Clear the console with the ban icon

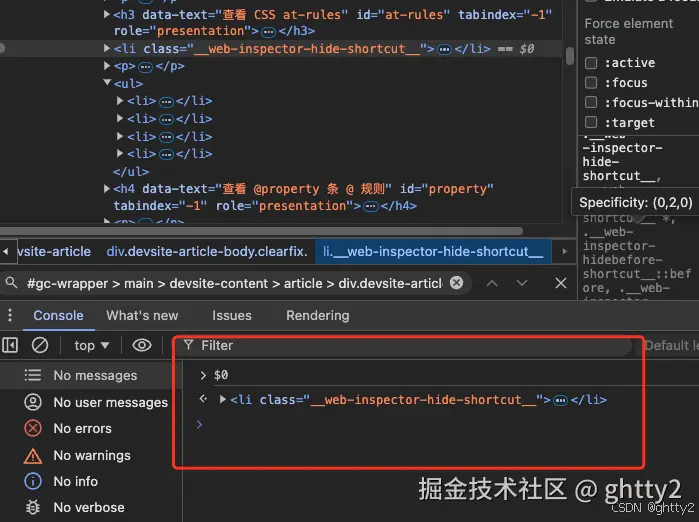[40, 345]
